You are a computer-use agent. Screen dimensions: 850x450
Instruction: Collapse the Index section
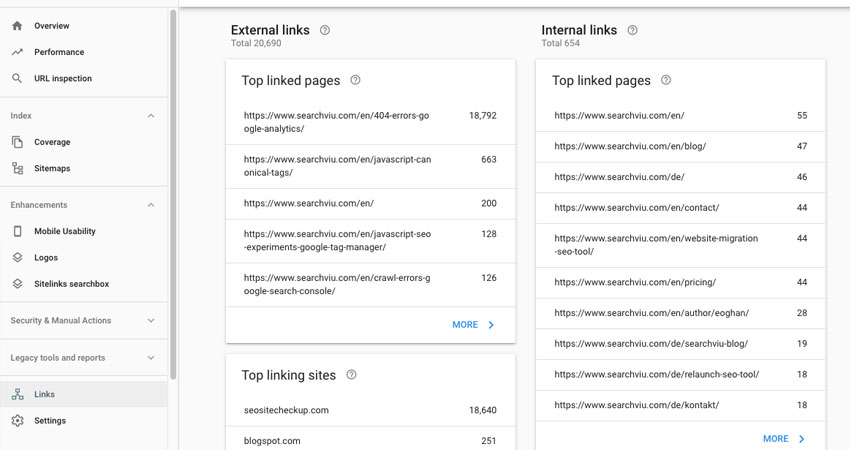point(151,115)
